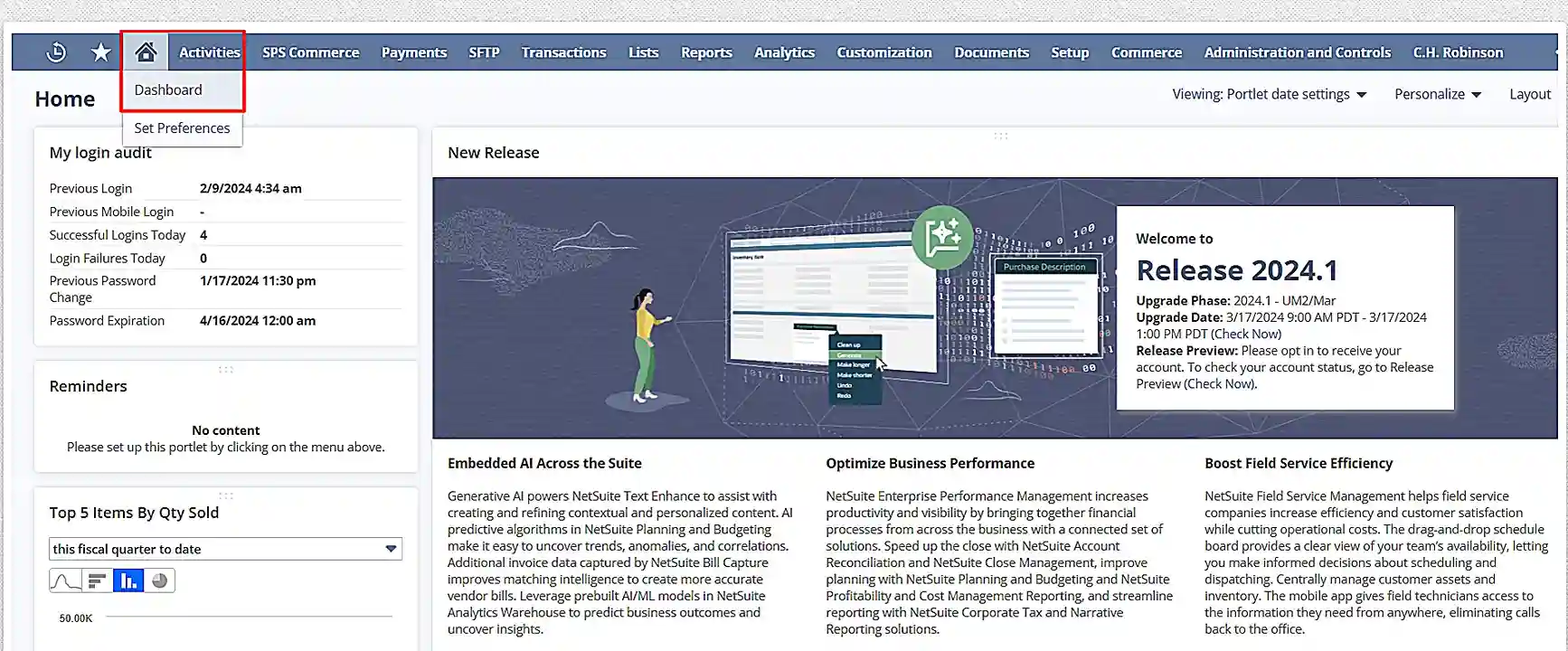Open the Transactions menu

[x=563, y=52]
